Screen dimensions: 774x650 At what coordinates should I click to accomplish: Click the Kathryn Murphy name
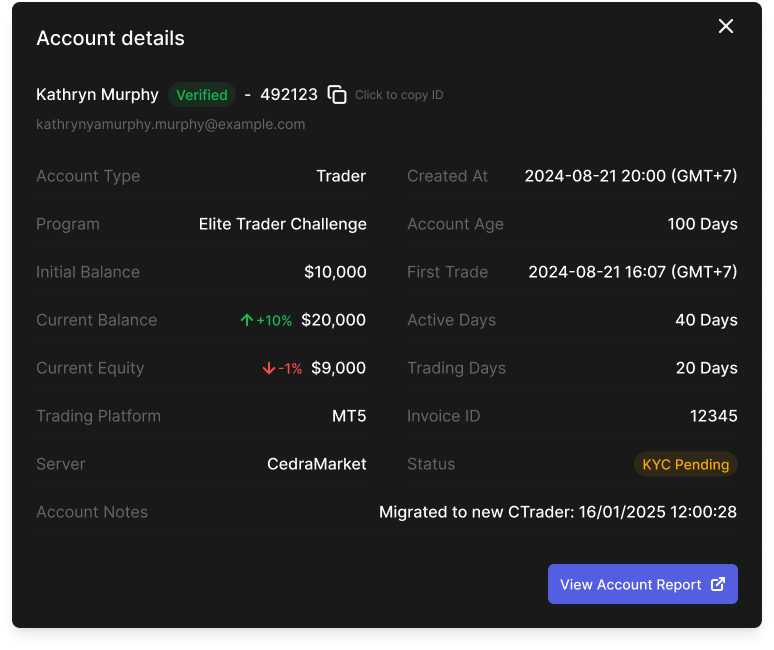pos(97,95)
